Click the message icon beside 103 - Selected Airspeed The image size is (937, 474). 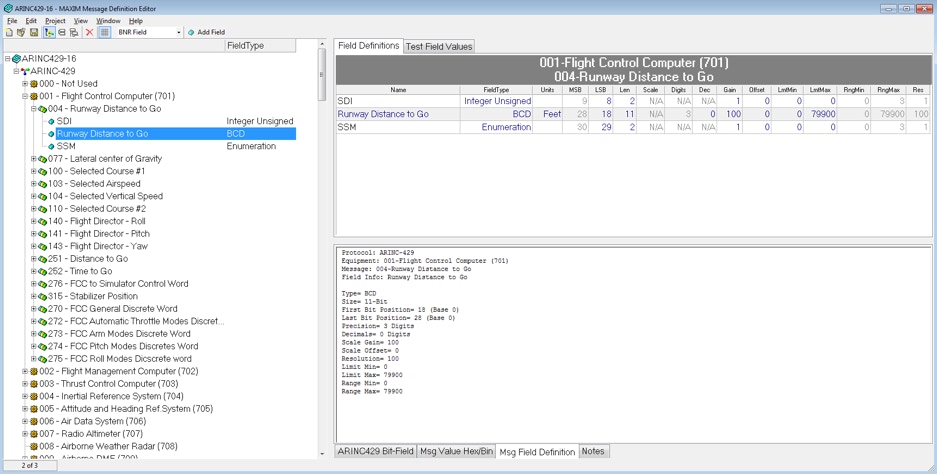(43, 184)
